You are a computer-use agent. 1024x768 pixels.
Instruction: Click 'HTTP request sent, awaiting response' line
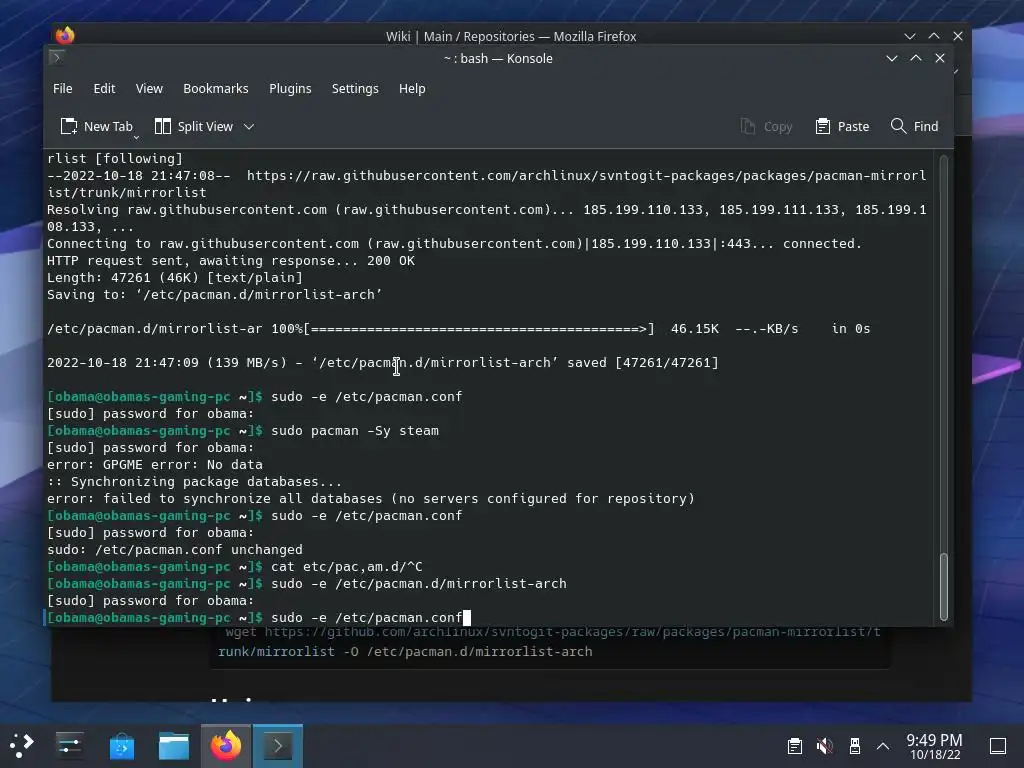click(231, 261)
